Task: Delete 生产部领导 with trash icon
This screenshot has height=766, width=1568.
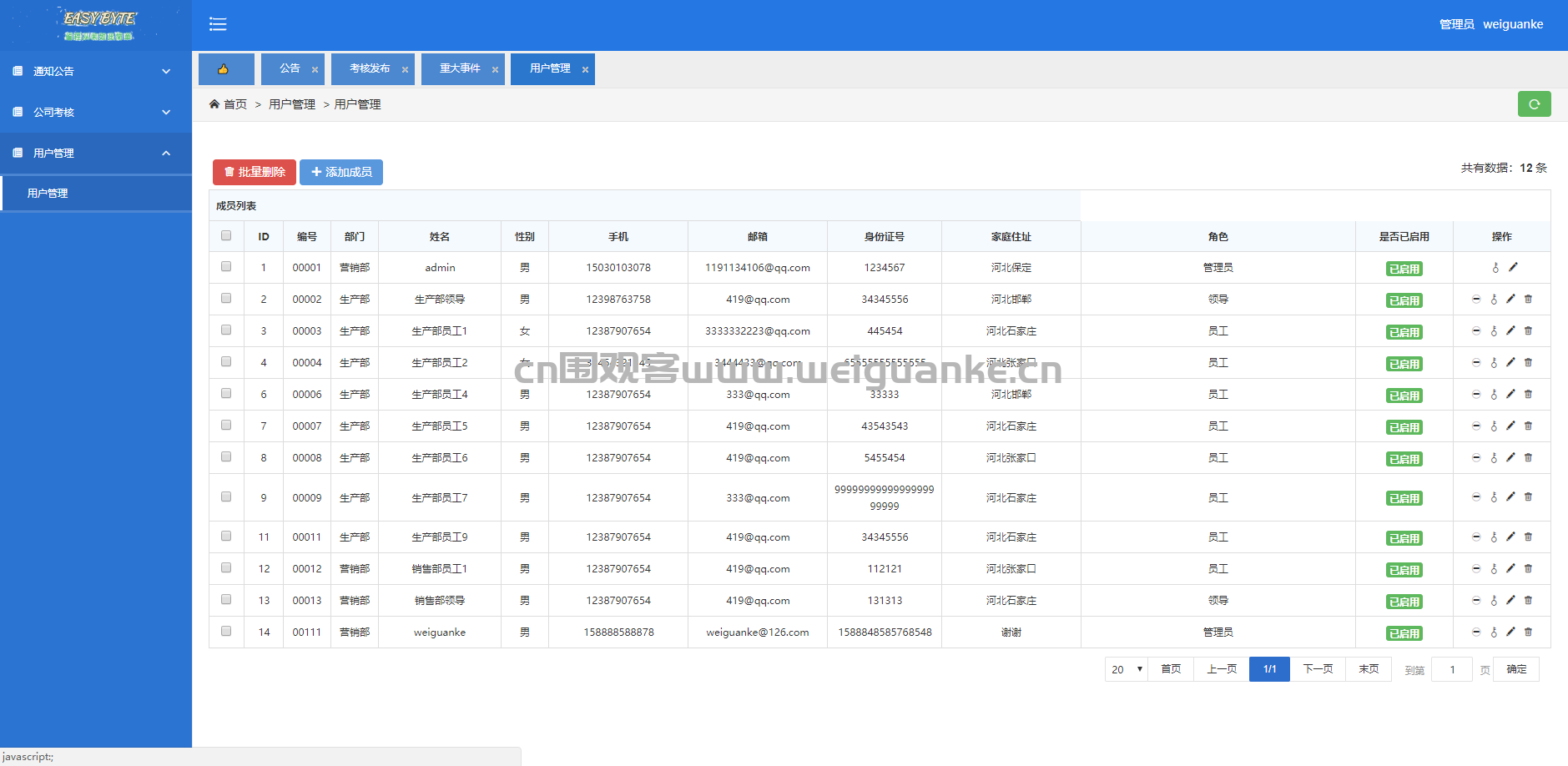Action: [1528, 299]
